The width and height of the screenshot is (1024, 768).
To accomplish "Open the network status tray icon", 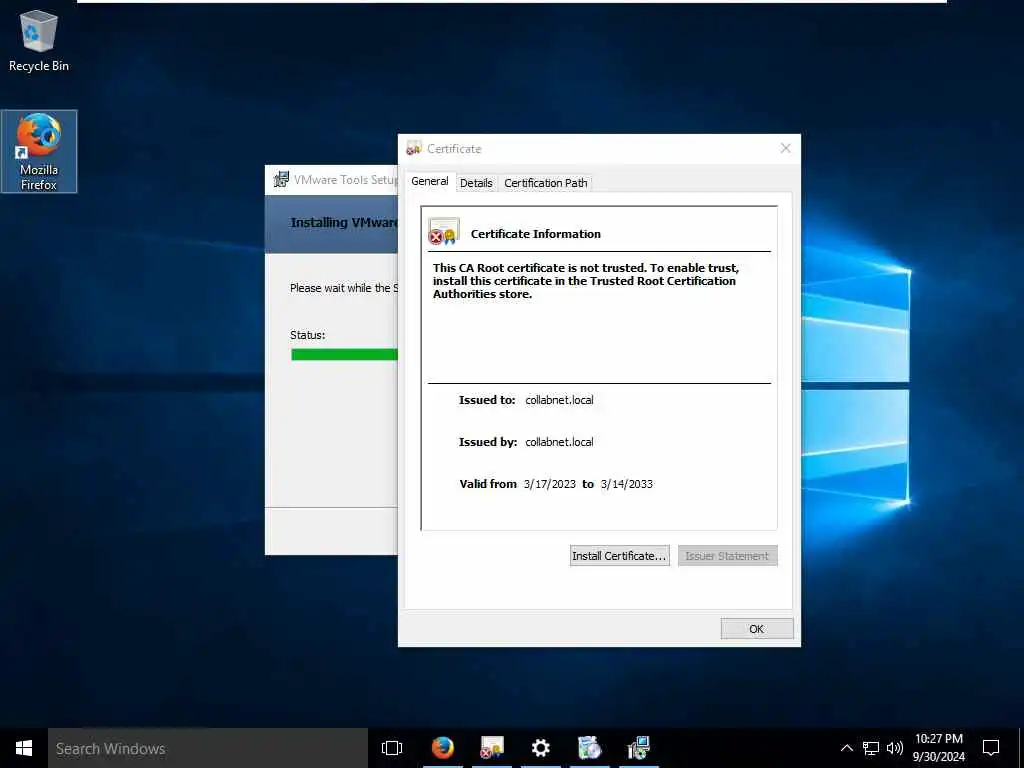I will point(871,748).
